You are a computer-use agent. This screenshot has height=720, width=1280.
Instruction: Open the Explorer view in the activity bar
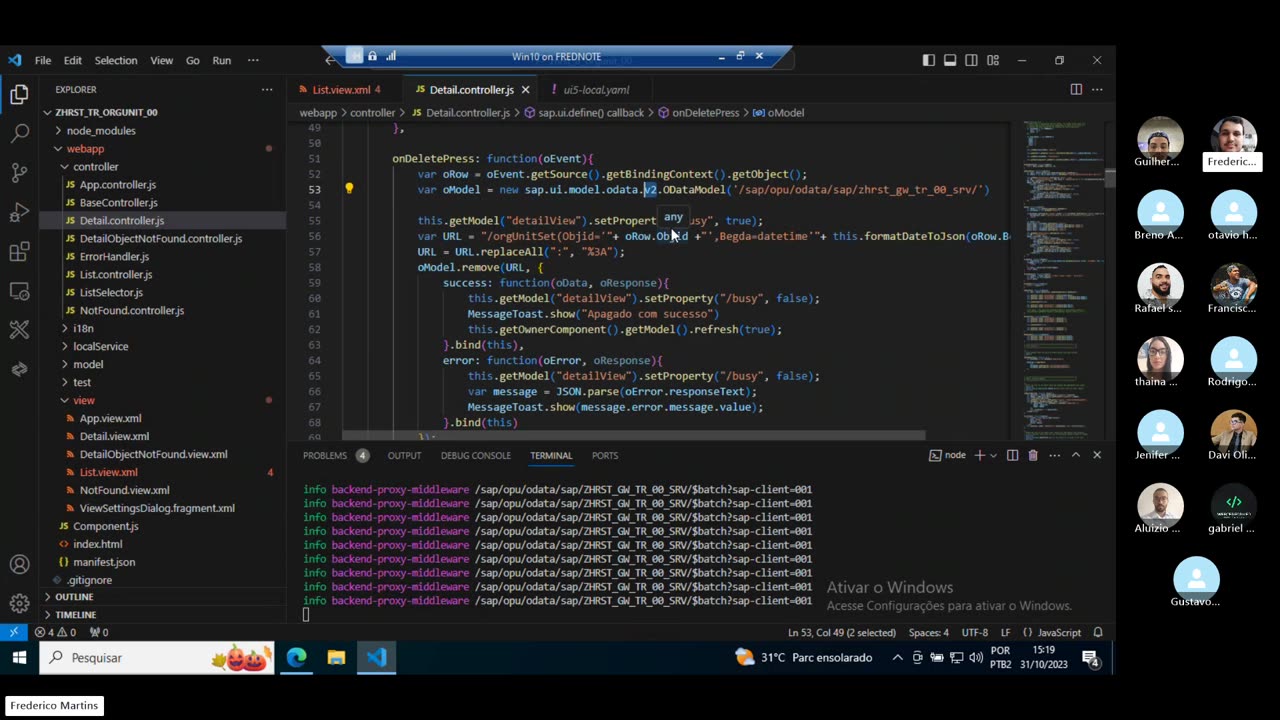19,95
